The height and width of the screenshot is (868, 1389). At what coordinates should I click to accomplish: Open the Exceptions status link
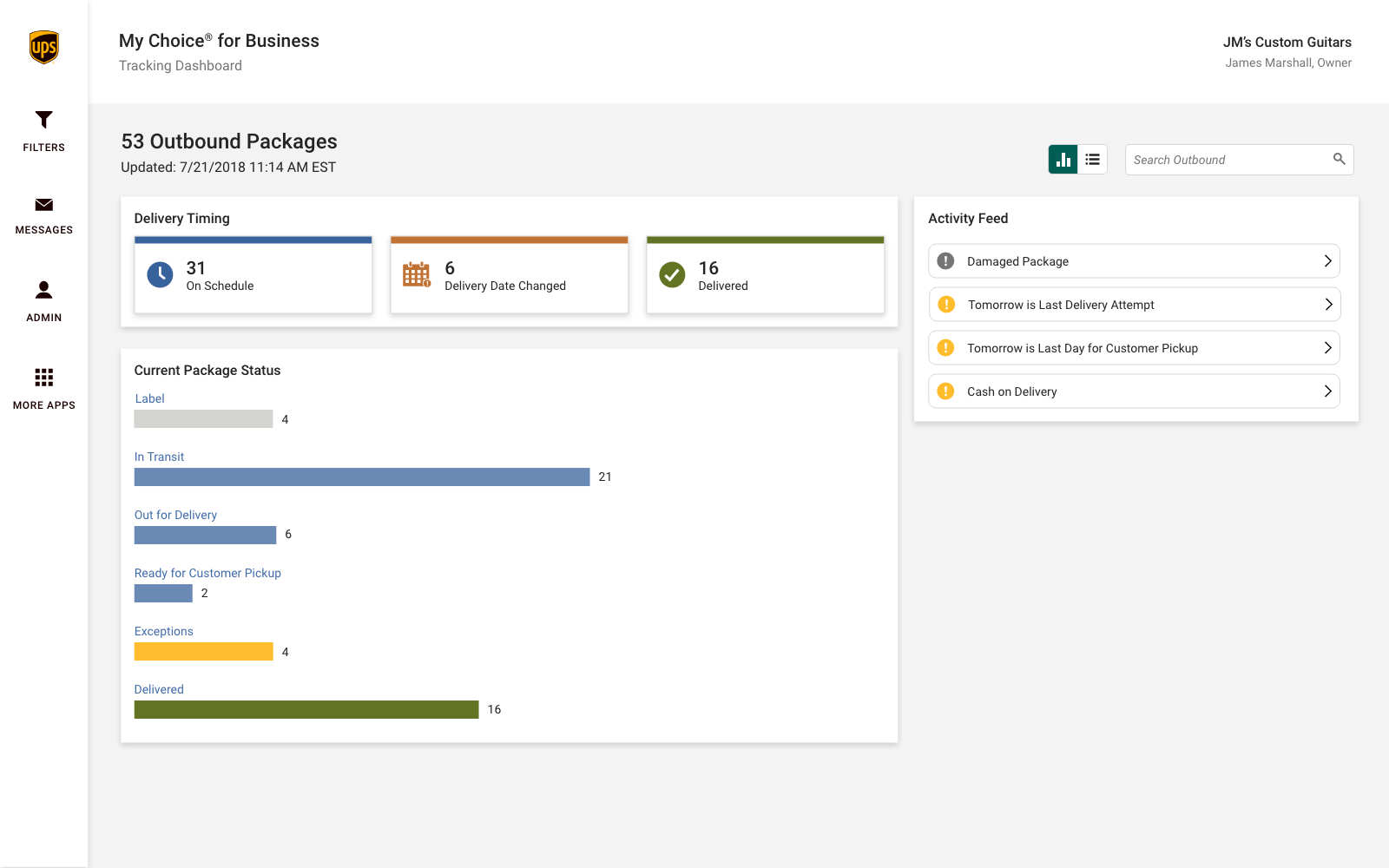(163, 631)
